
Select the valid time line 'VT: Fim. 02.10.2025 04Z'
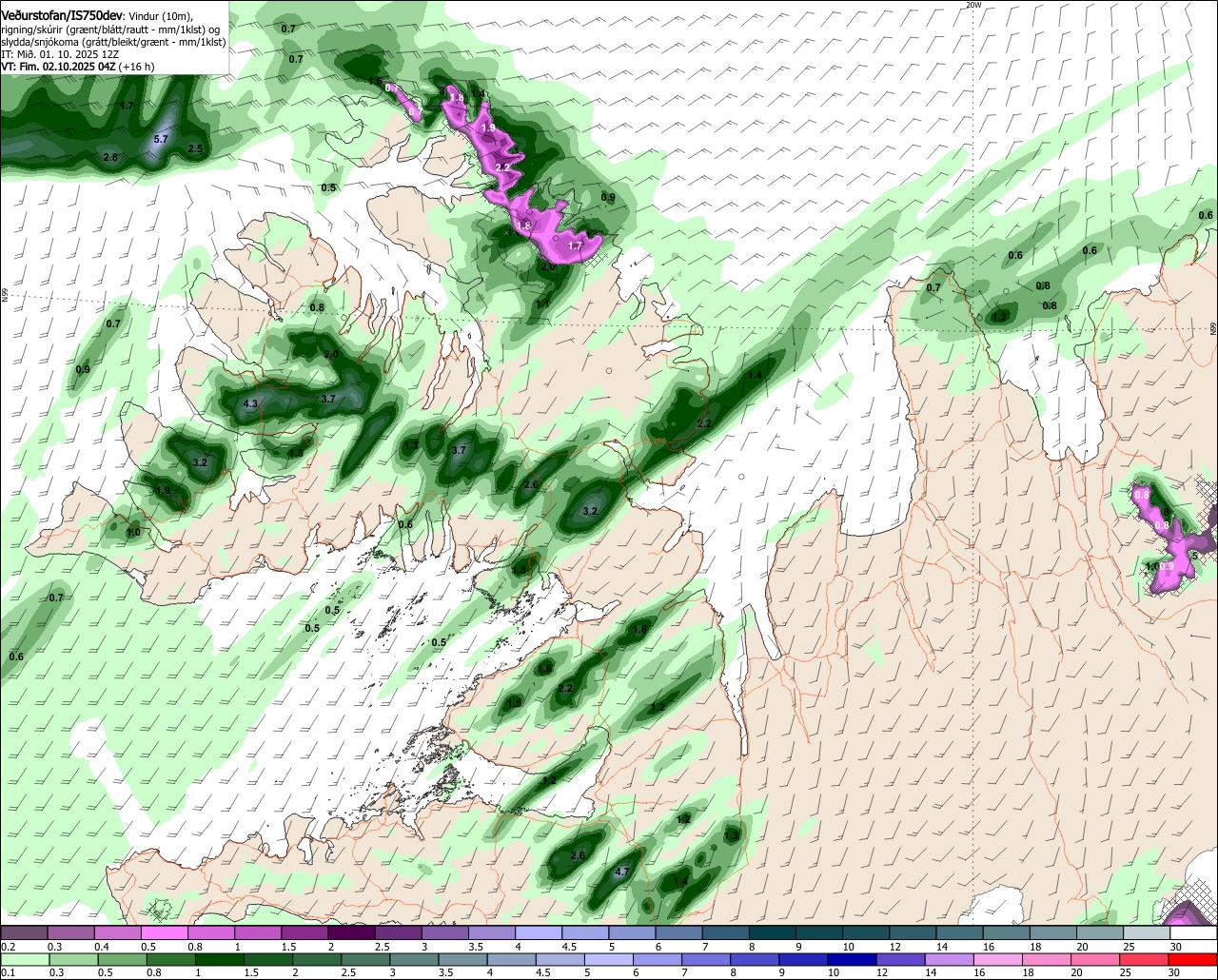click(58, 68)
